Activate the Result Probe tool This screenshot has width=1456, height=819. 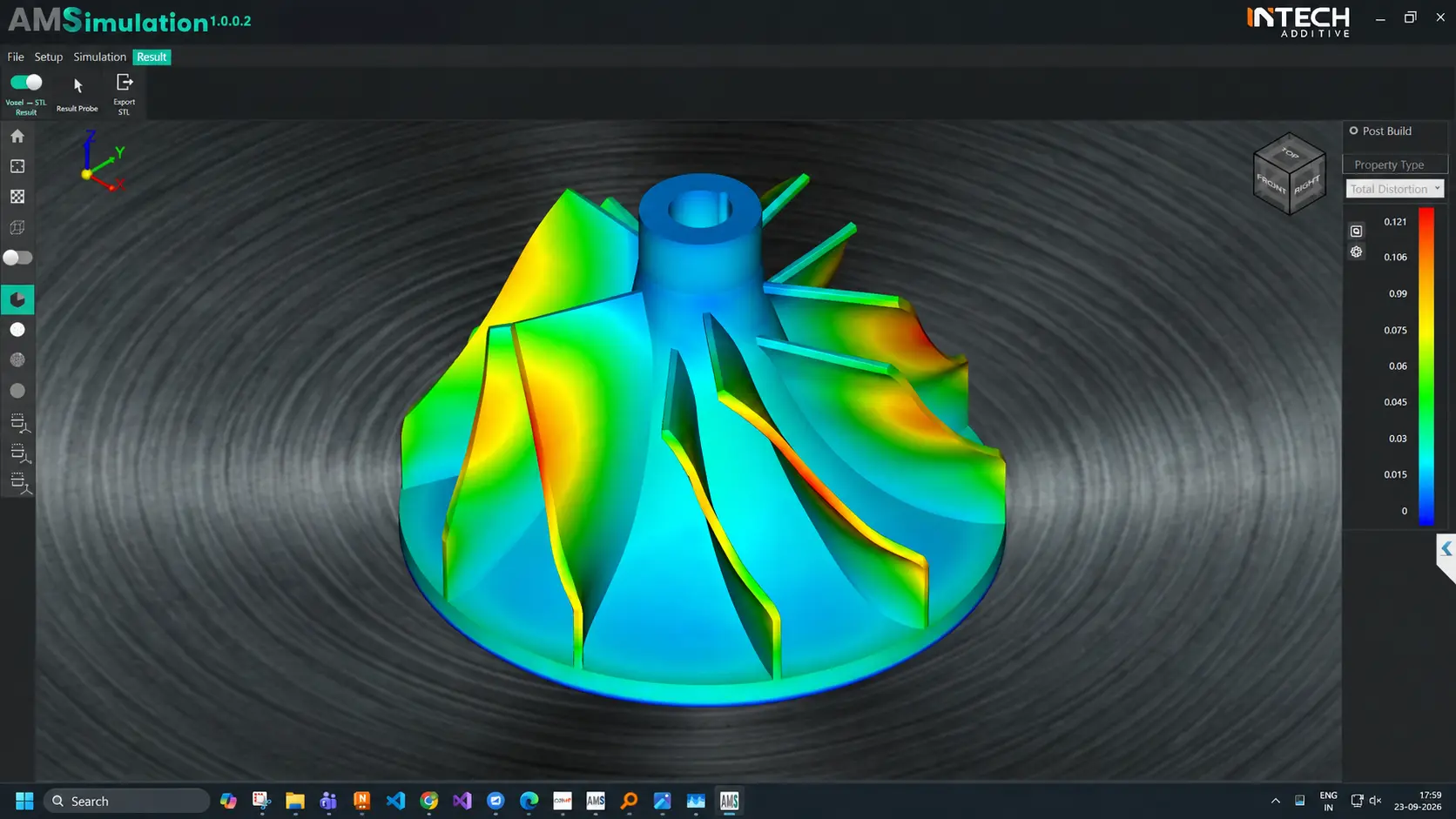tap(78, 94)
